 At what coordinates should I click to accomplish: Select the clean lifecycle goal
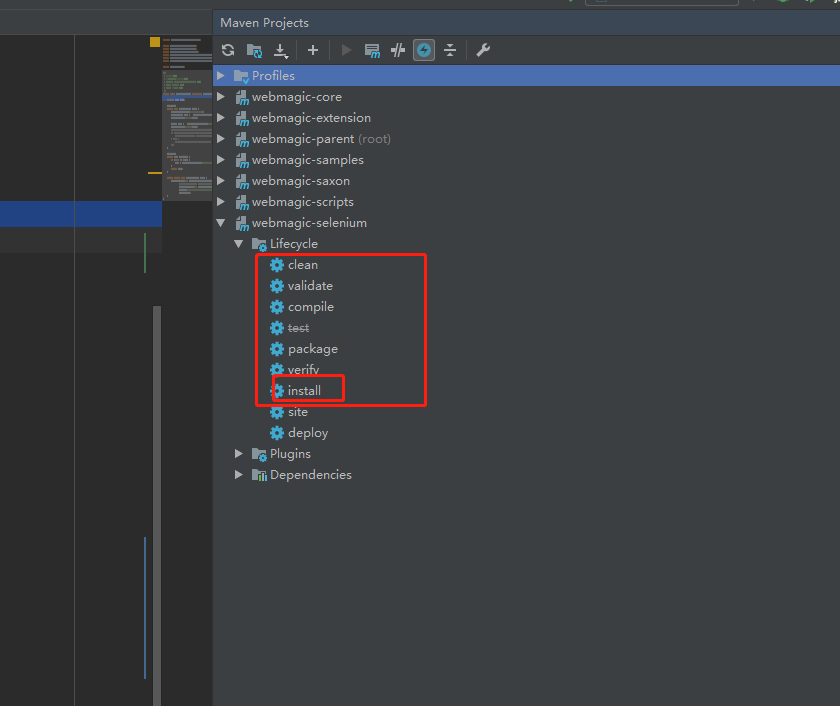[x=303, y=265]
